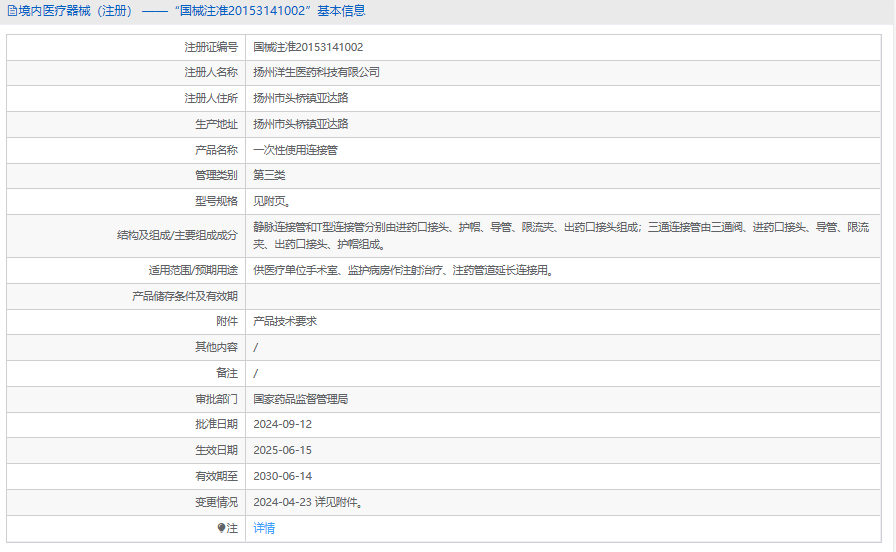The image size is (896, 552).
Task: Open the 详情 link
Action: (x=264, y=528)
